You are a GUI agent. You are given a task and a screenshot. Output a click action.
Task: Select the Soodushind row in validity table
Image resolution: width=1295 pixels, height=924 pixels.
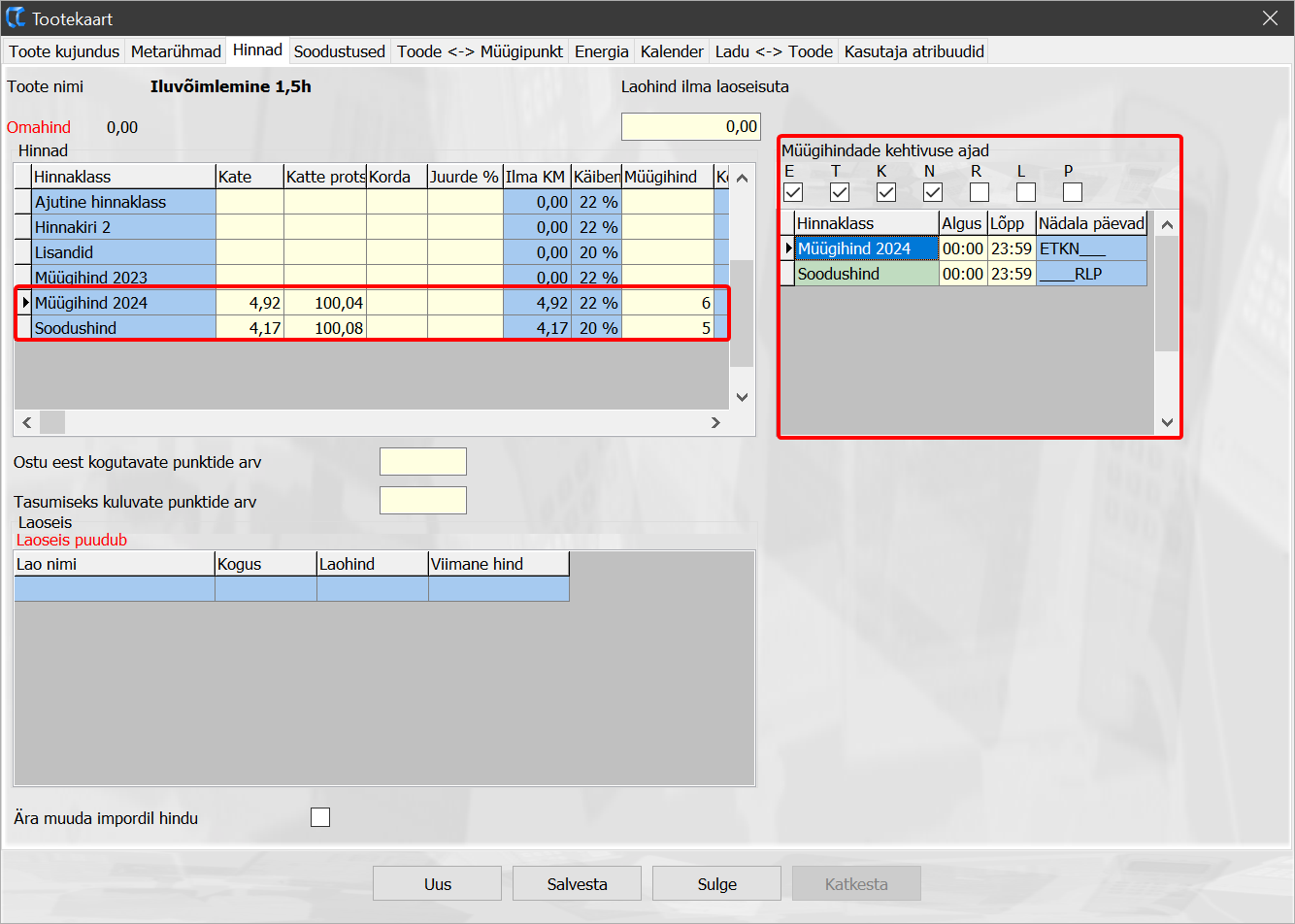coord(866,274)
